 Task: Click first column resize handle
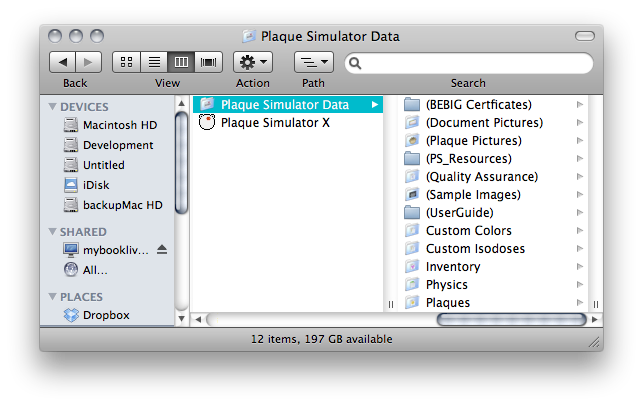click(x=391, y=304)
